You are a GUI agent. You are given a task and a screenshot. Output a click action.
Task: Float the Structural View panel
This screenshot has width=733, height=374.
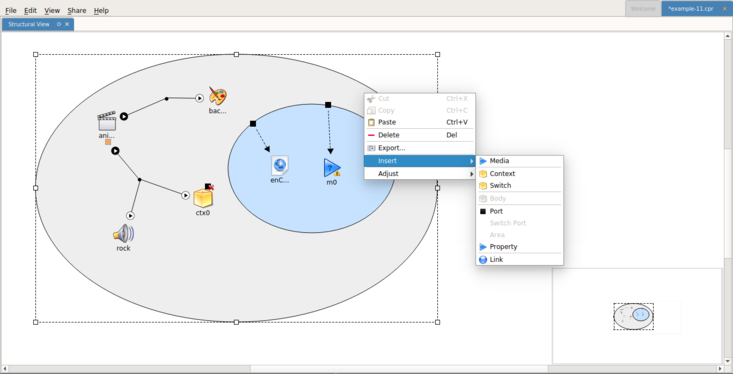[x=59, y=24]
